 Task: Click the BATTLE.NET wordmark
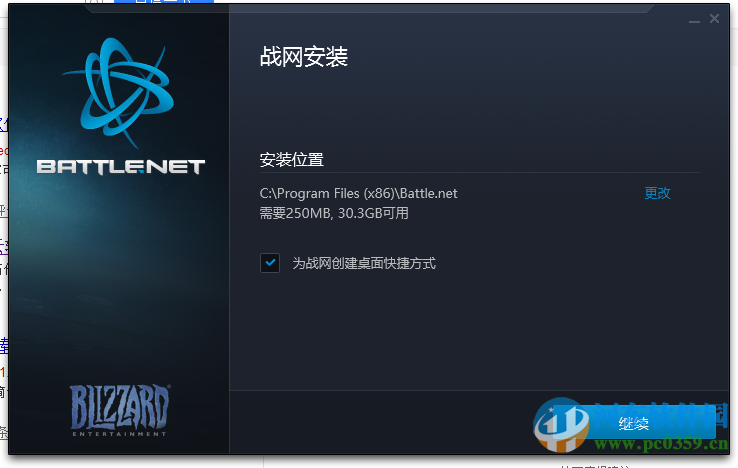click(x=121, y=167)
